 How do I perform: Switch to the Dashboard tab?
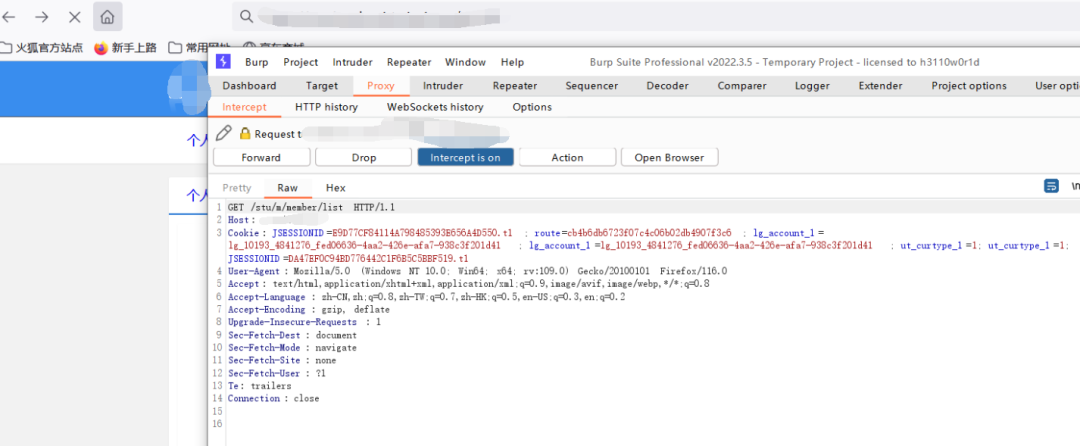[x=249, y=85]
